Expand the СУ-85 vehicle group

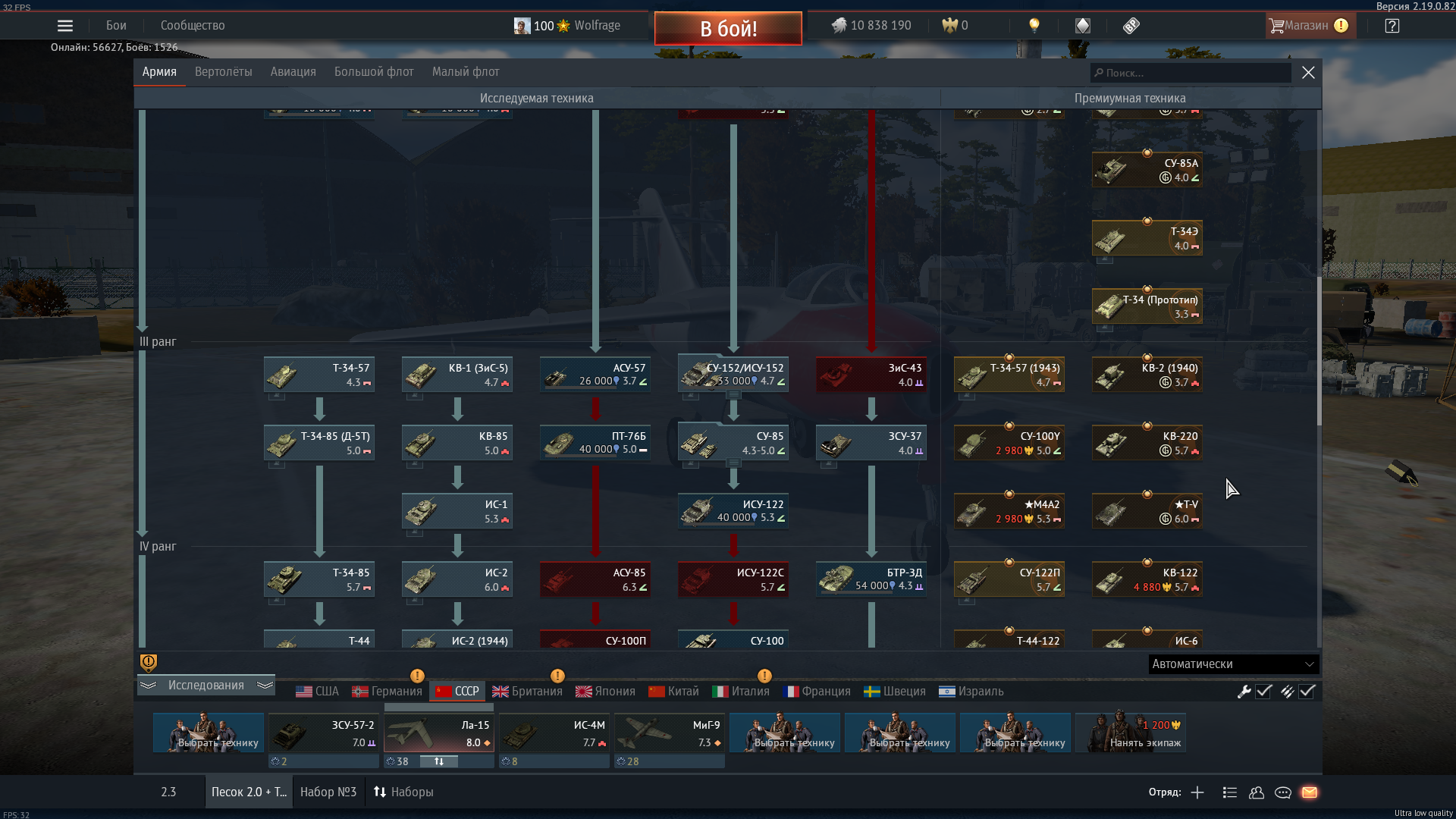coord(733,463)
